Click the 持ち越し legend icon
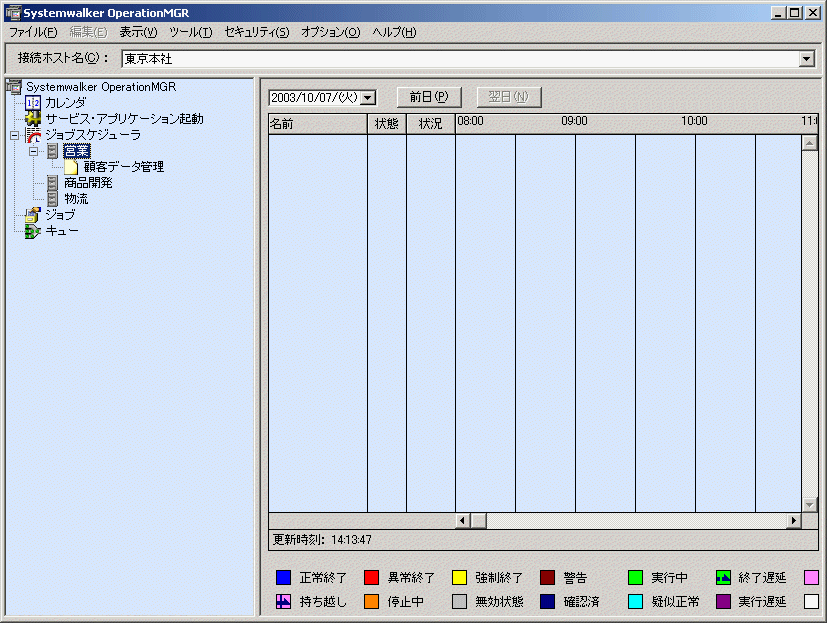The width and height of the screenshot is (827, 623). click(283, 601)
